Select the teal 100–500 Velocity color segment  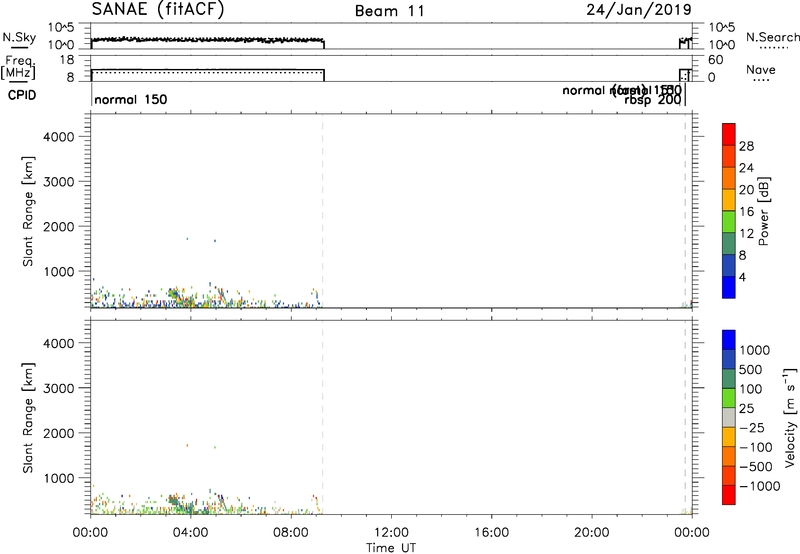[x=729, y=379]
